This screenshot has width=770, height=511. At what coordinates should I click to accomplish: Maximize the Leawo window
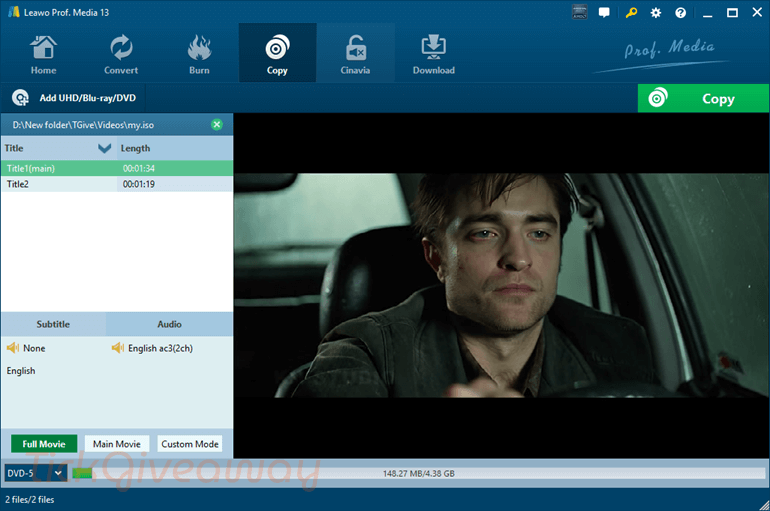(x=732, y=13)
